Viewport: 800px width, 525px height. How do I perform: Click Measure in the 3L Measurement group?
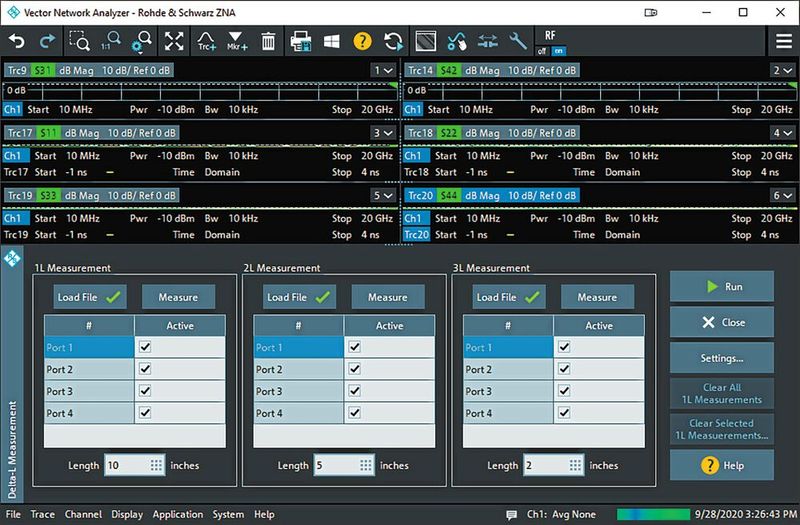point(597,297)
